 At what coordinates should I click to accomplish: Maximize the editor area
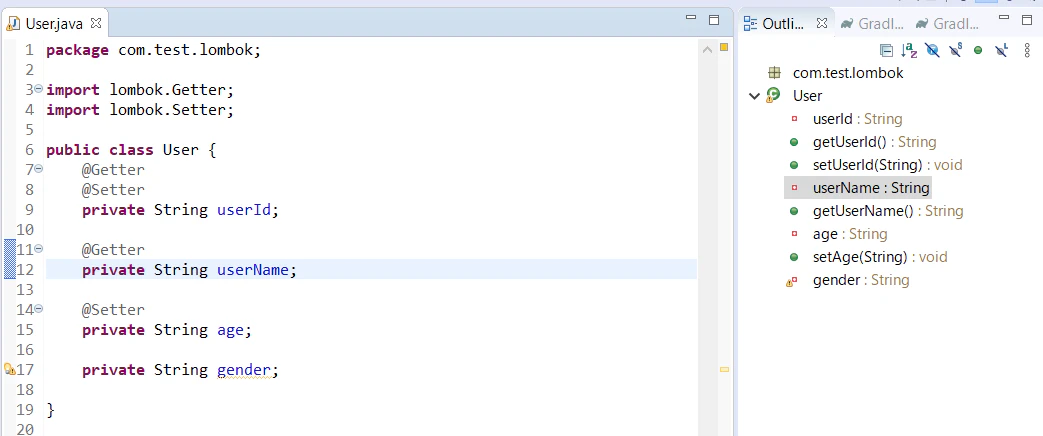(x=714, y=20)
